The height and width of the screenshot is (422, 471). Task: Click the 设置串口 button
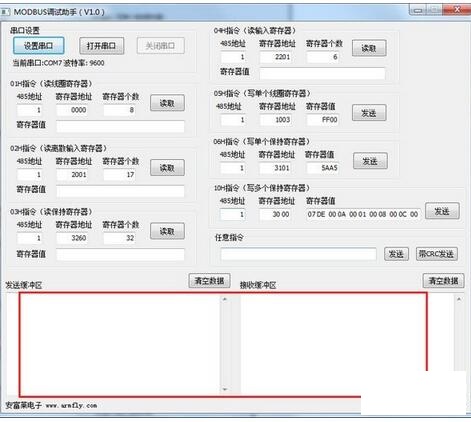pos(39,46)
